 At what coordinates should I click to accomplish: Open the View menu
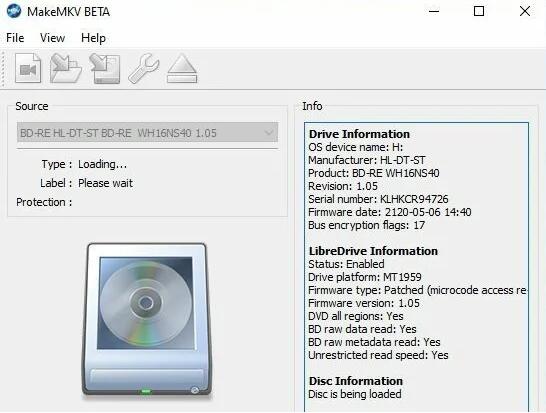pyautogui.click(x=52, y=38)
